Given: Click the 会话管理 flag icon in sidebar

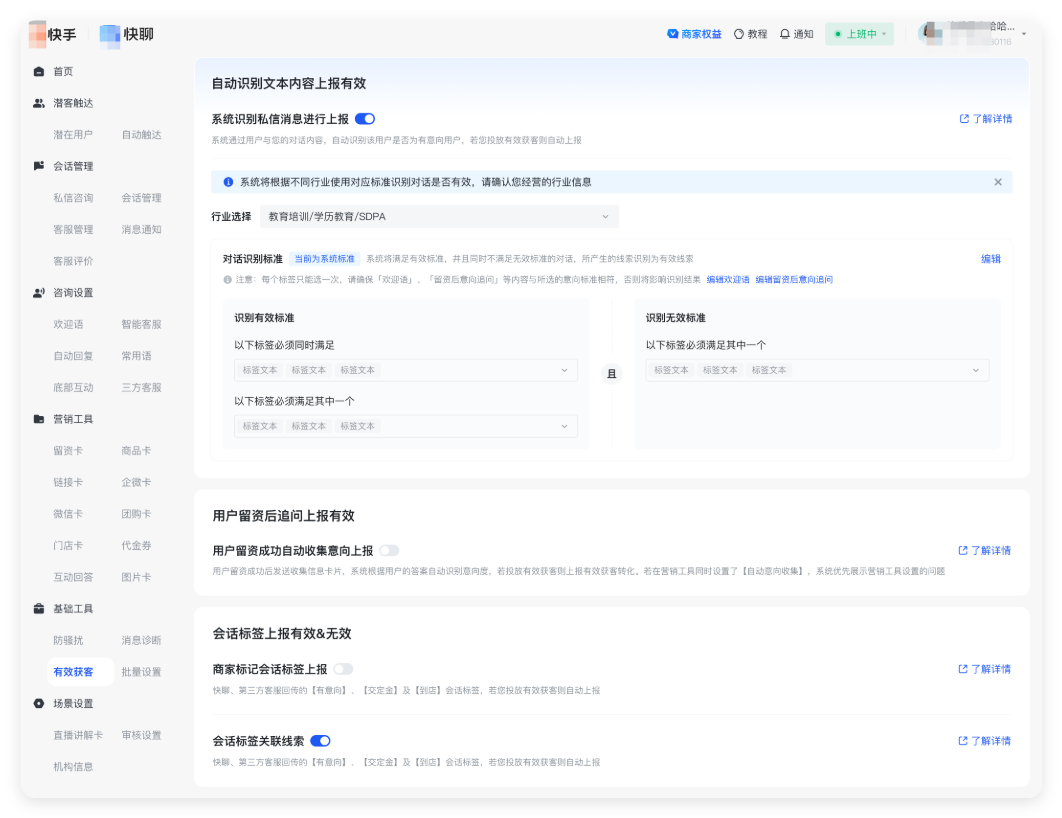Looking at the screenshot, I should (39, 166).
